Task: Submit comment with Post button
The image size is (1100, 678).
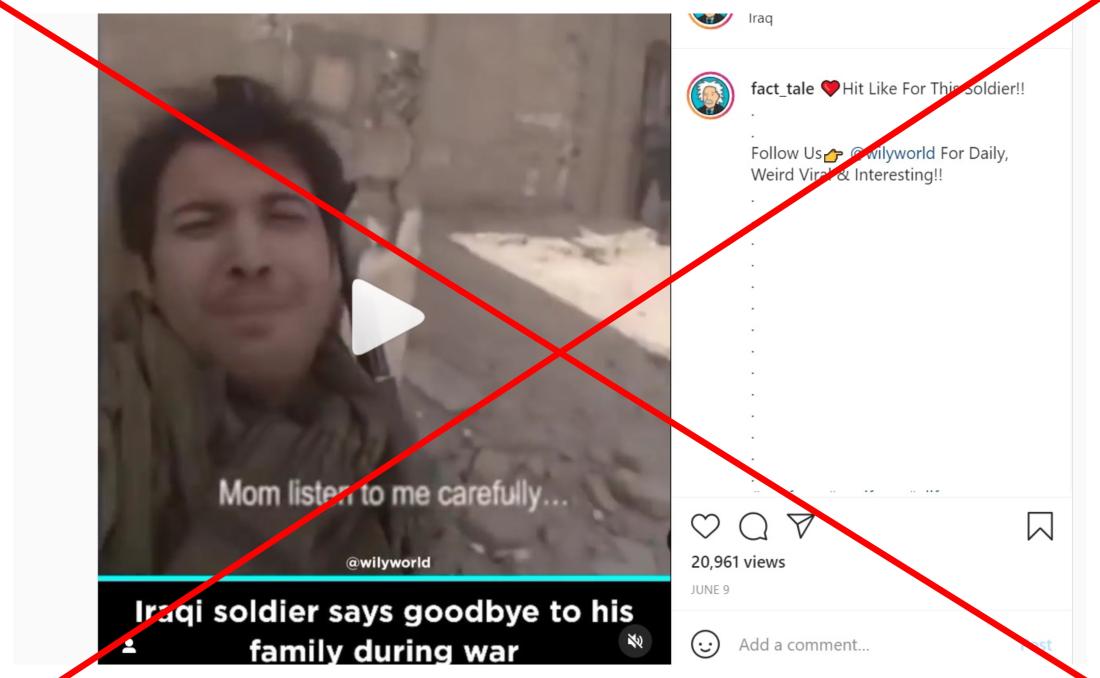Action: pos(1035,644)
